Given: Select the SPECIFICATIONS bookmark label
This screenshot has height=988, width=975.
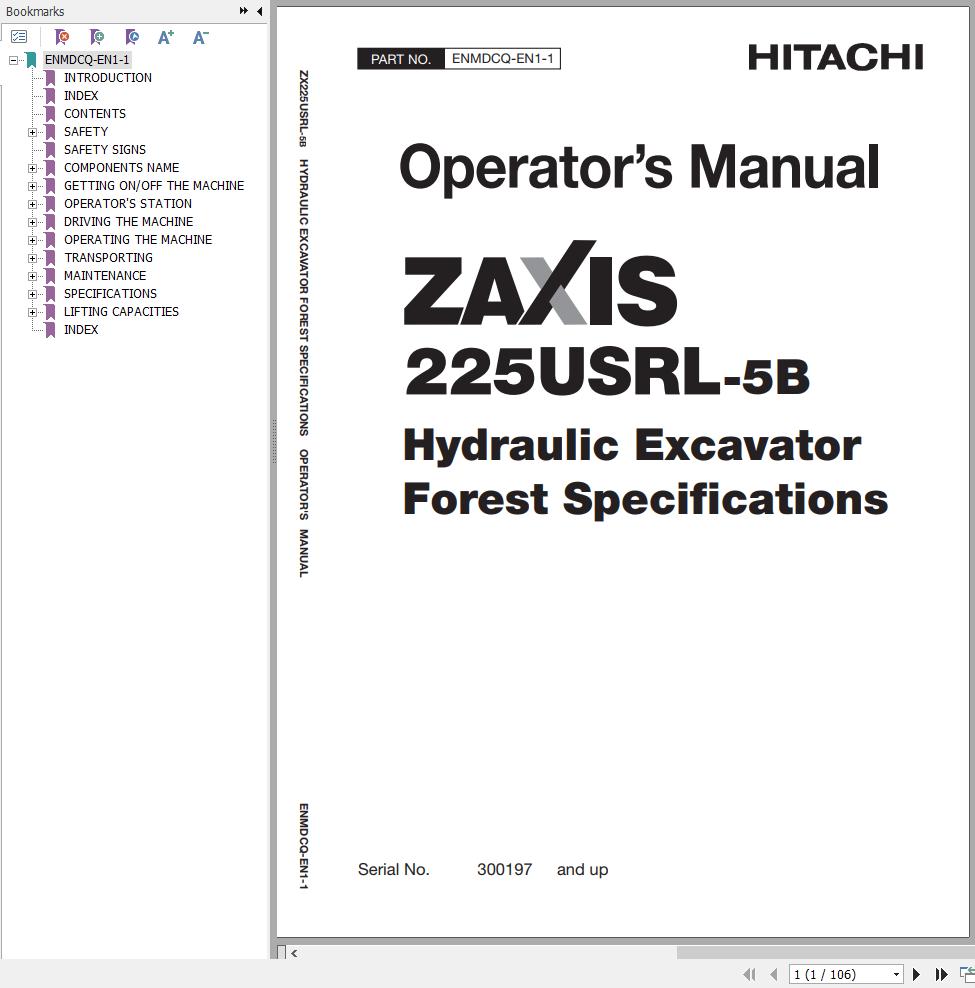Looking at the screenshot, I should point(110,294).
